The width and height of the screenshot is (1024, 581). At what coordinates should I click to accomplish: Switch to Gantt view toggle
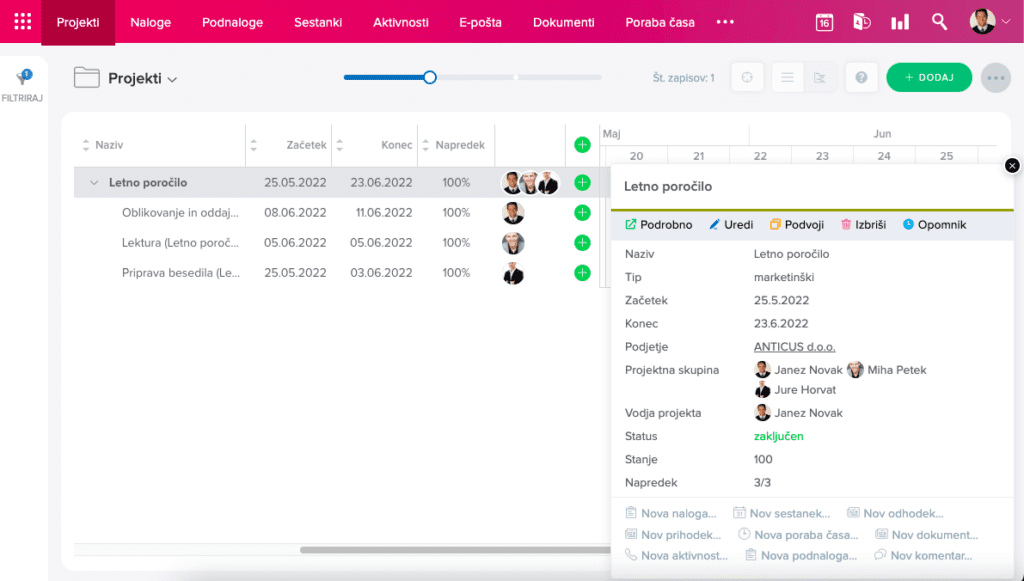coord(820,78)
